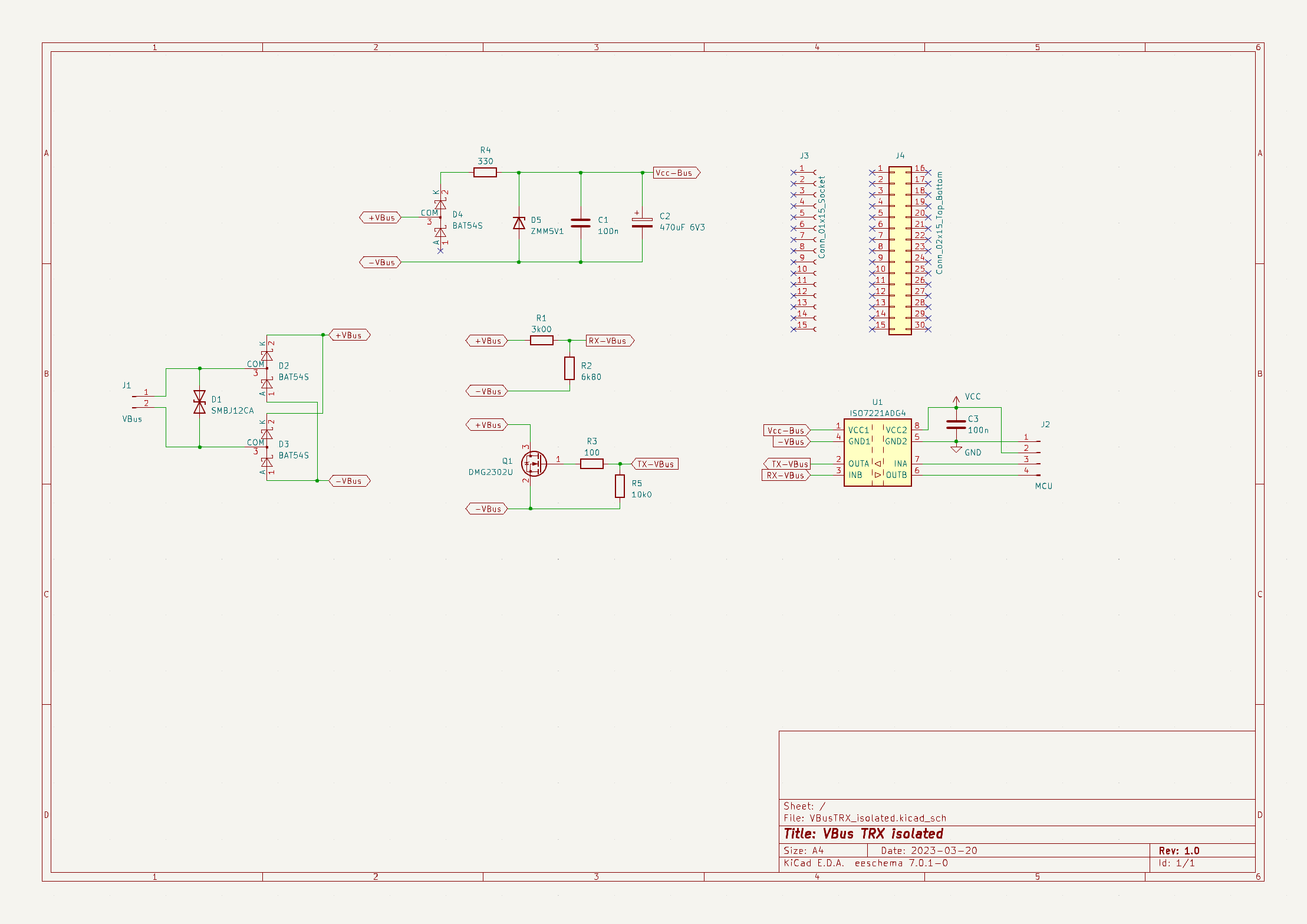Click the R3 100 gate resistor symbol
The height and width of the screenshot is (924, 1307).
pyautogui.click(x=592, y=464)
